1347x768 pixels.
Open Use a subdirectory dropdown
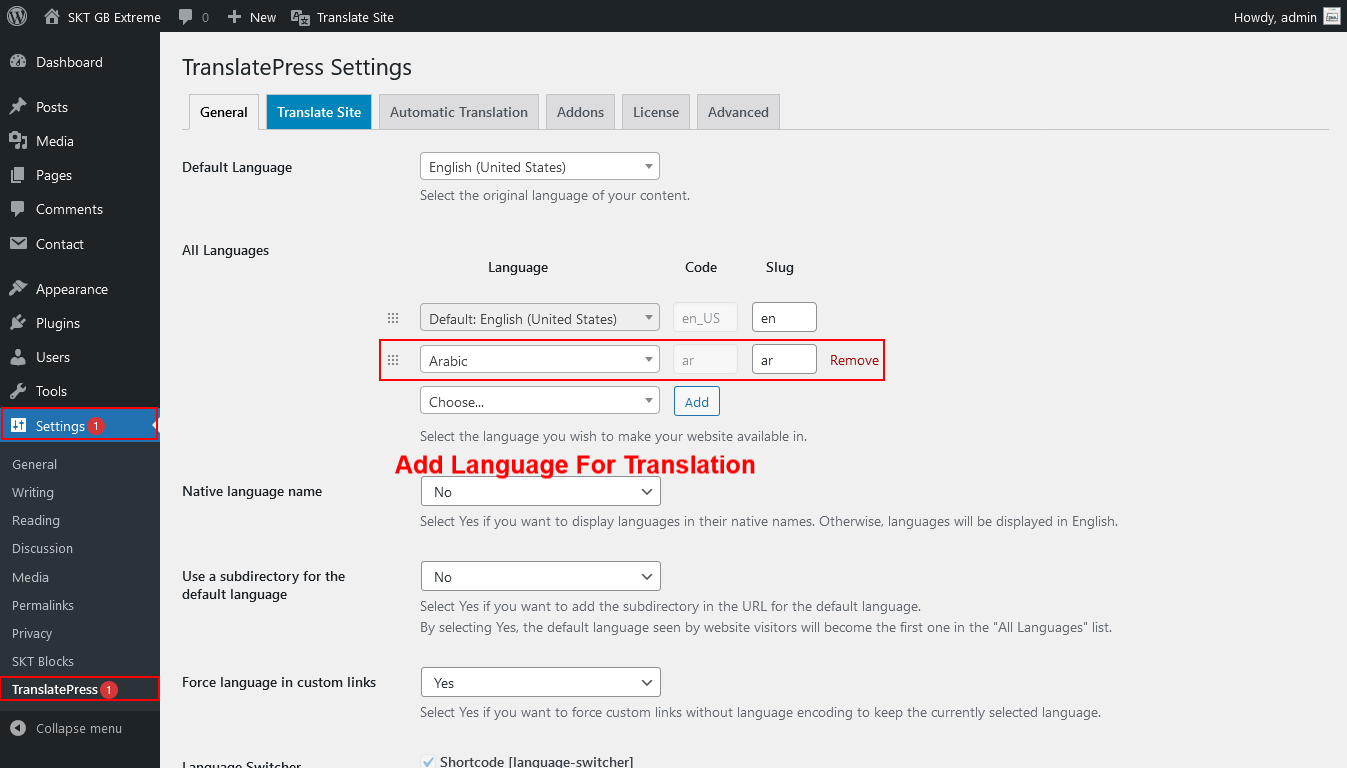point(541,576)
